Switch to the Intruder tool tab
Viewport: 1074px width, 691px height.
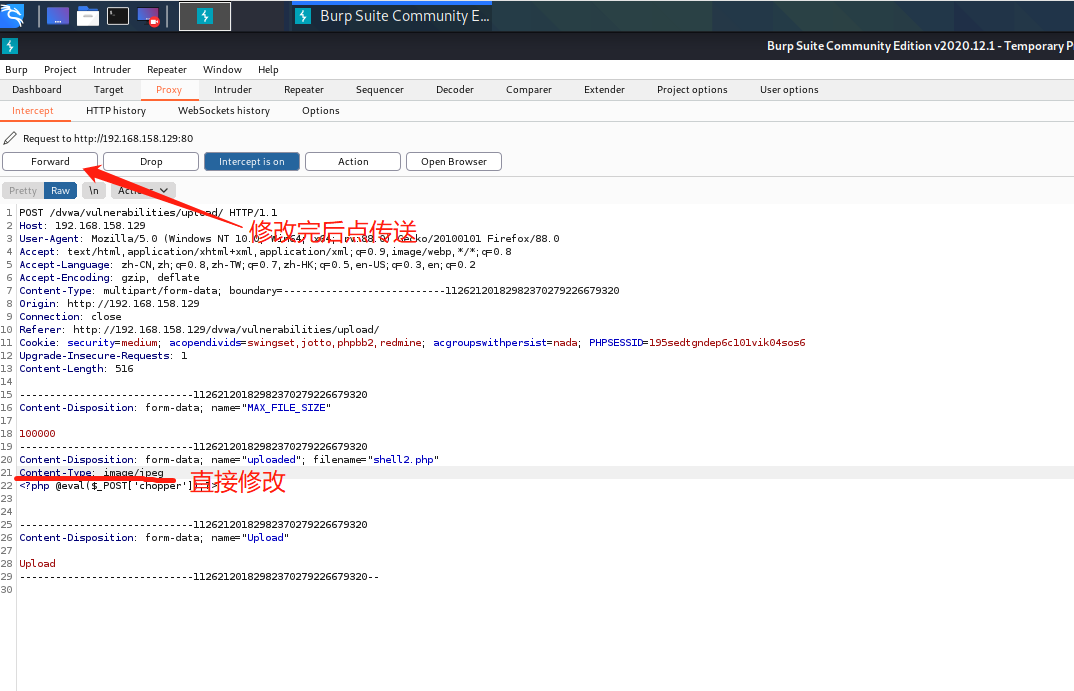tap(233, 90)
